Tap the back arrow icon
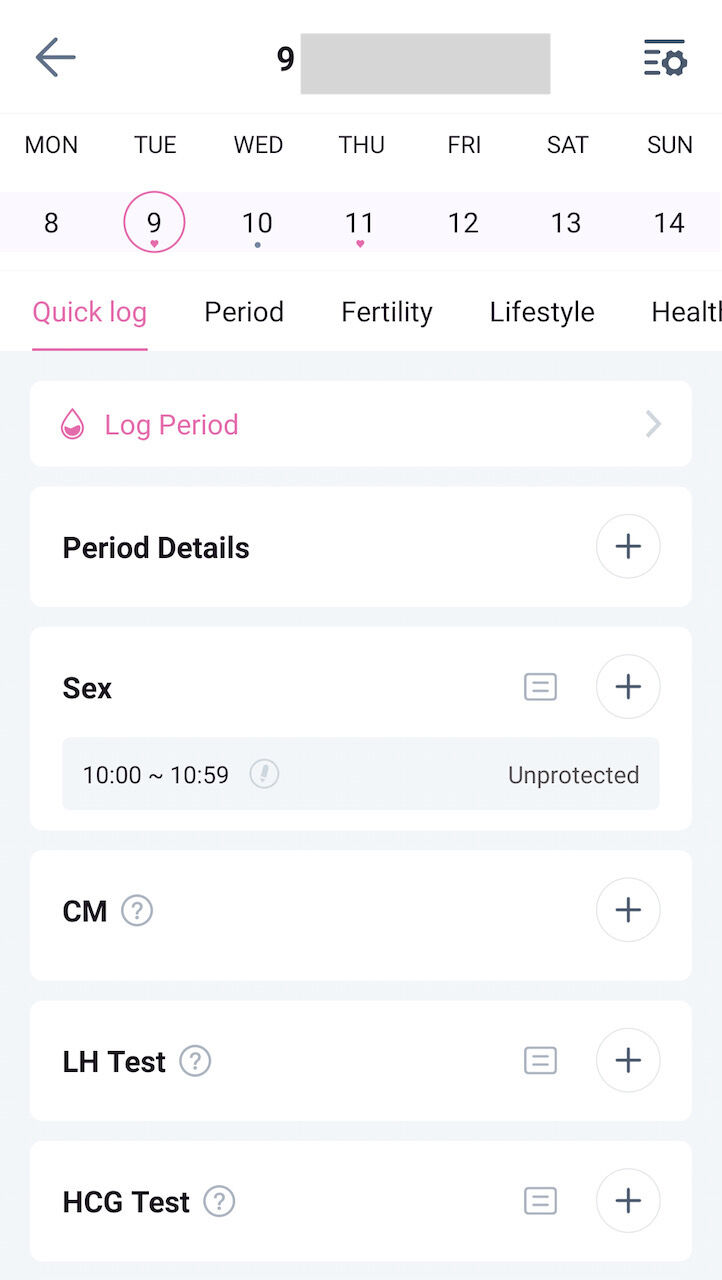This screenshot has height=1280, width=722. [x=56, y=58]
